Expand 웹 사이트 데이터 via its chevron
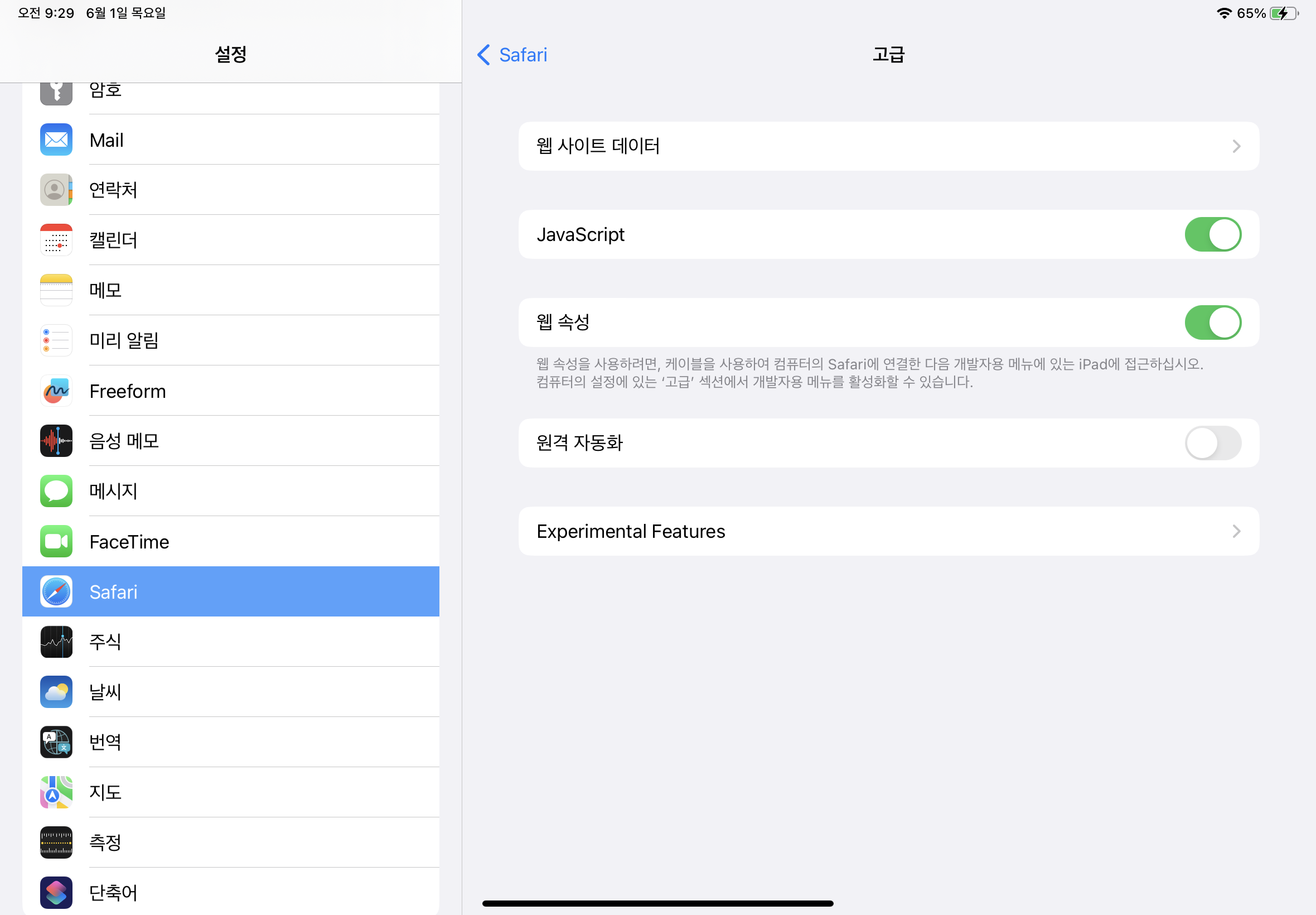Screen dimensions: 1316x915 pyautogui.click(x=1236, y=146)
